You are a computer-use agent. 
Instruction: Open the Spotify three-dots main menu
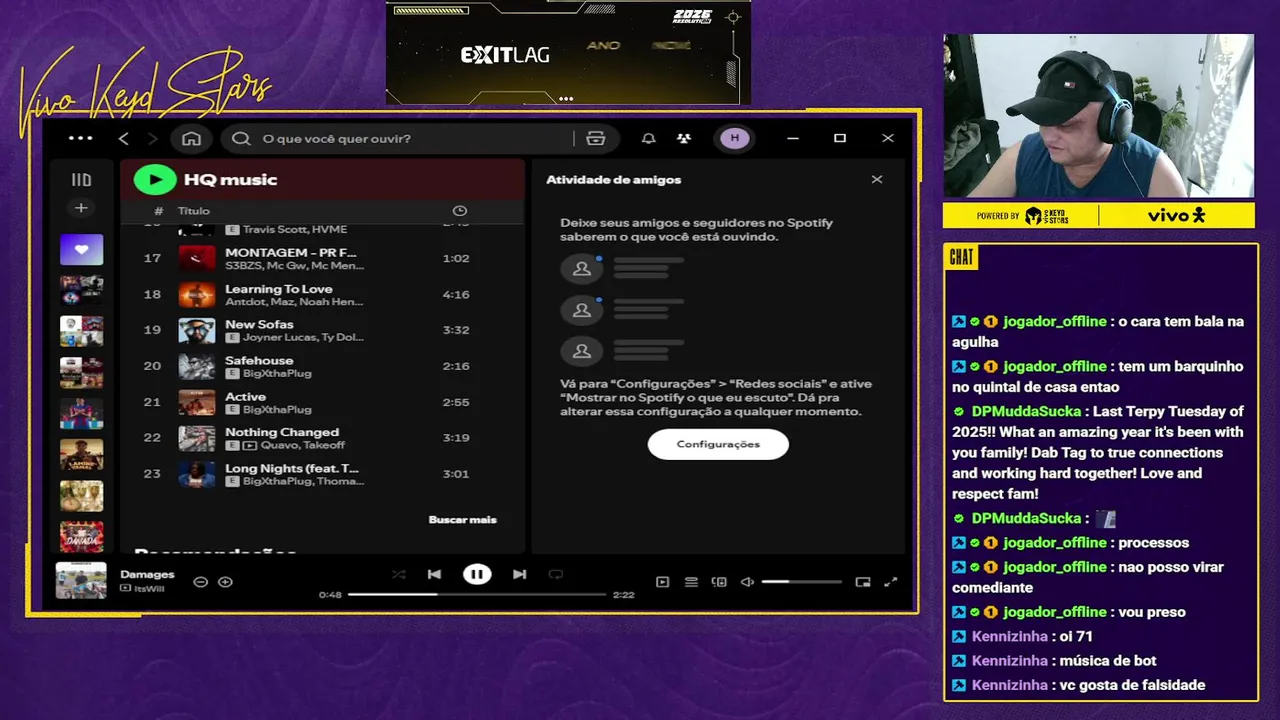[80, 138]
